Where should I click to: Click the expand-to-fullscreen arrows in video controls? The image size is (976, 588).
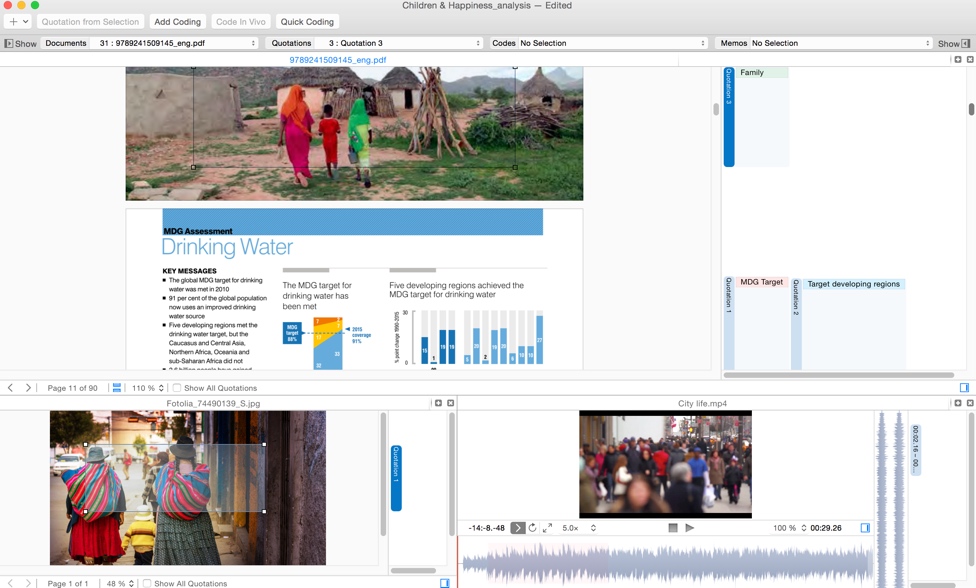click(547, 528)
